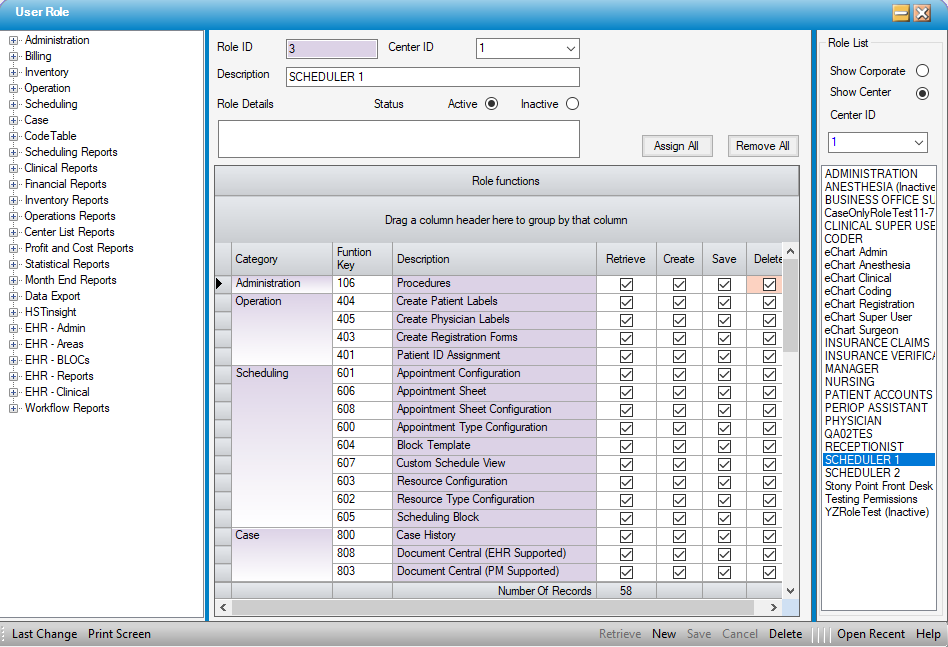Screen dimensions: 948x647
Task: Click Print Screen in the status bar
Action: point(119,634)
